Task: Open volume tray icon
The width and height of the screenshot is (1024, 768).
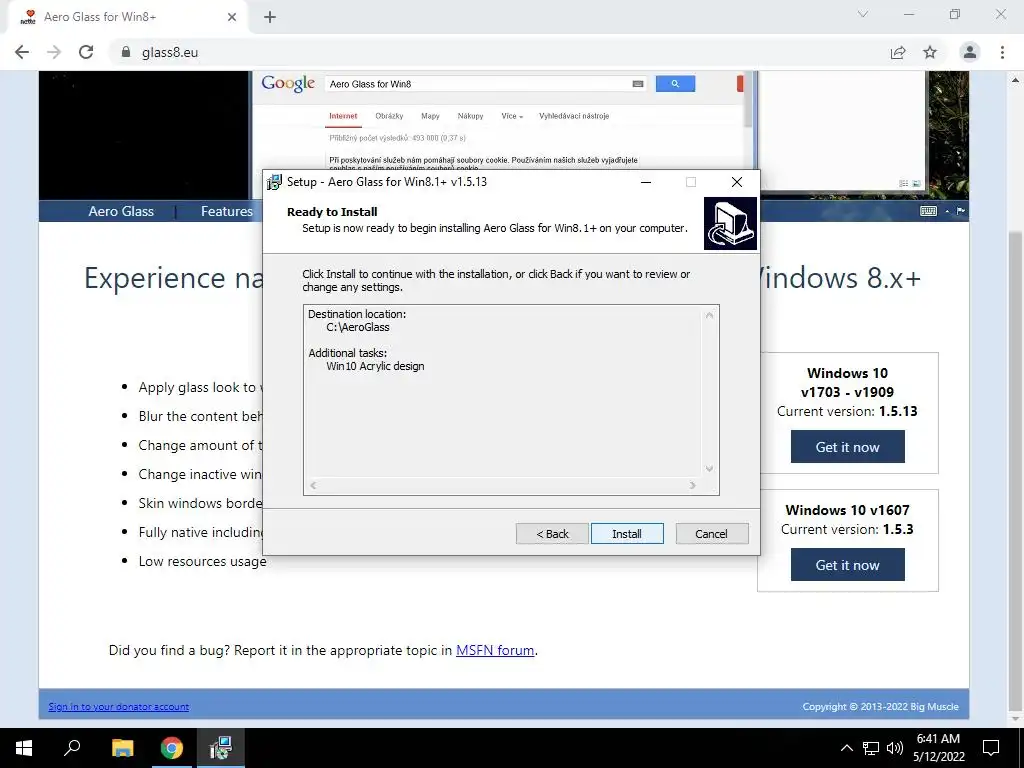Action: (895, 748)
